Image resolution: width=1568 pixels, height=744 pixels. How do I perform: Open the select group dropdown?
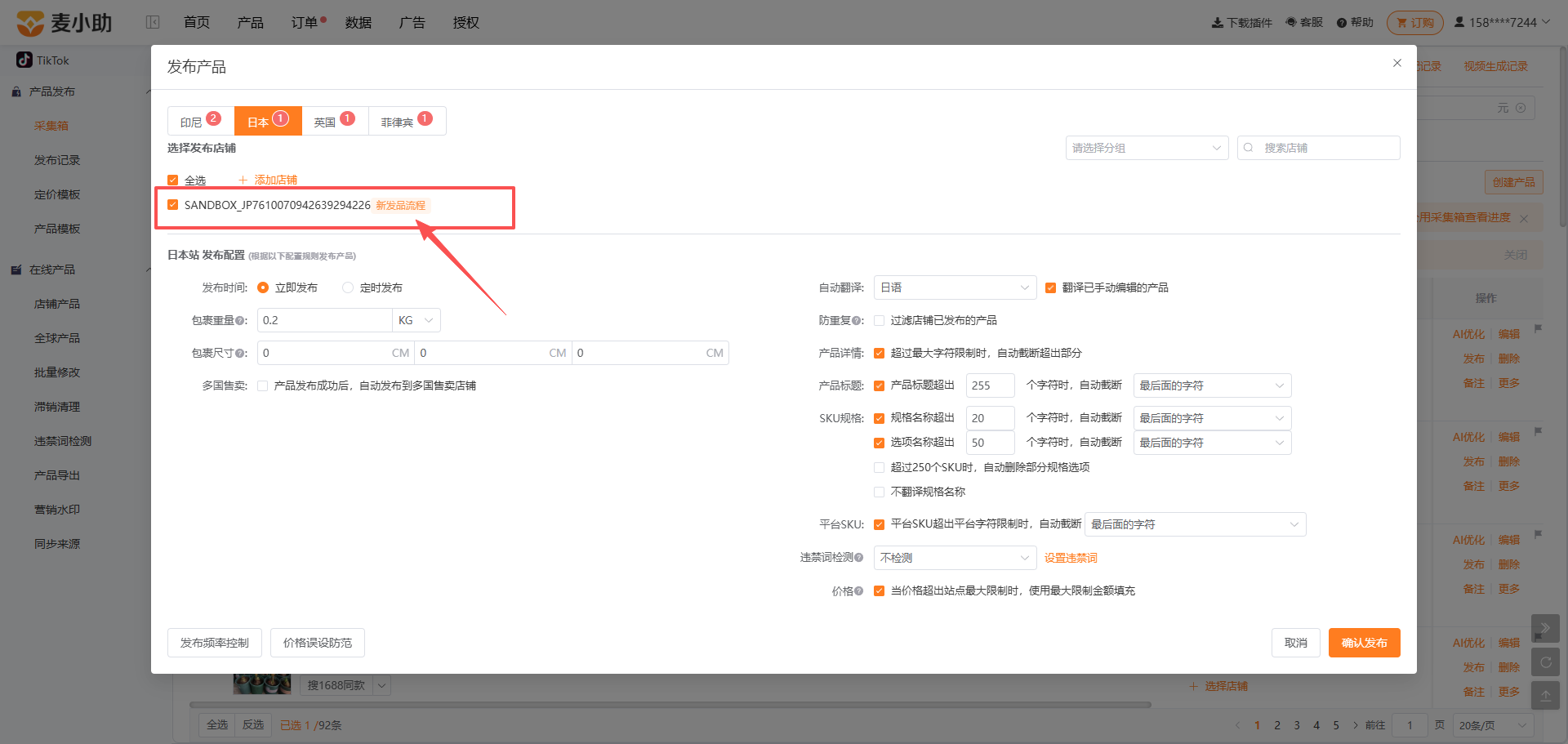(x=1147, y=148)
